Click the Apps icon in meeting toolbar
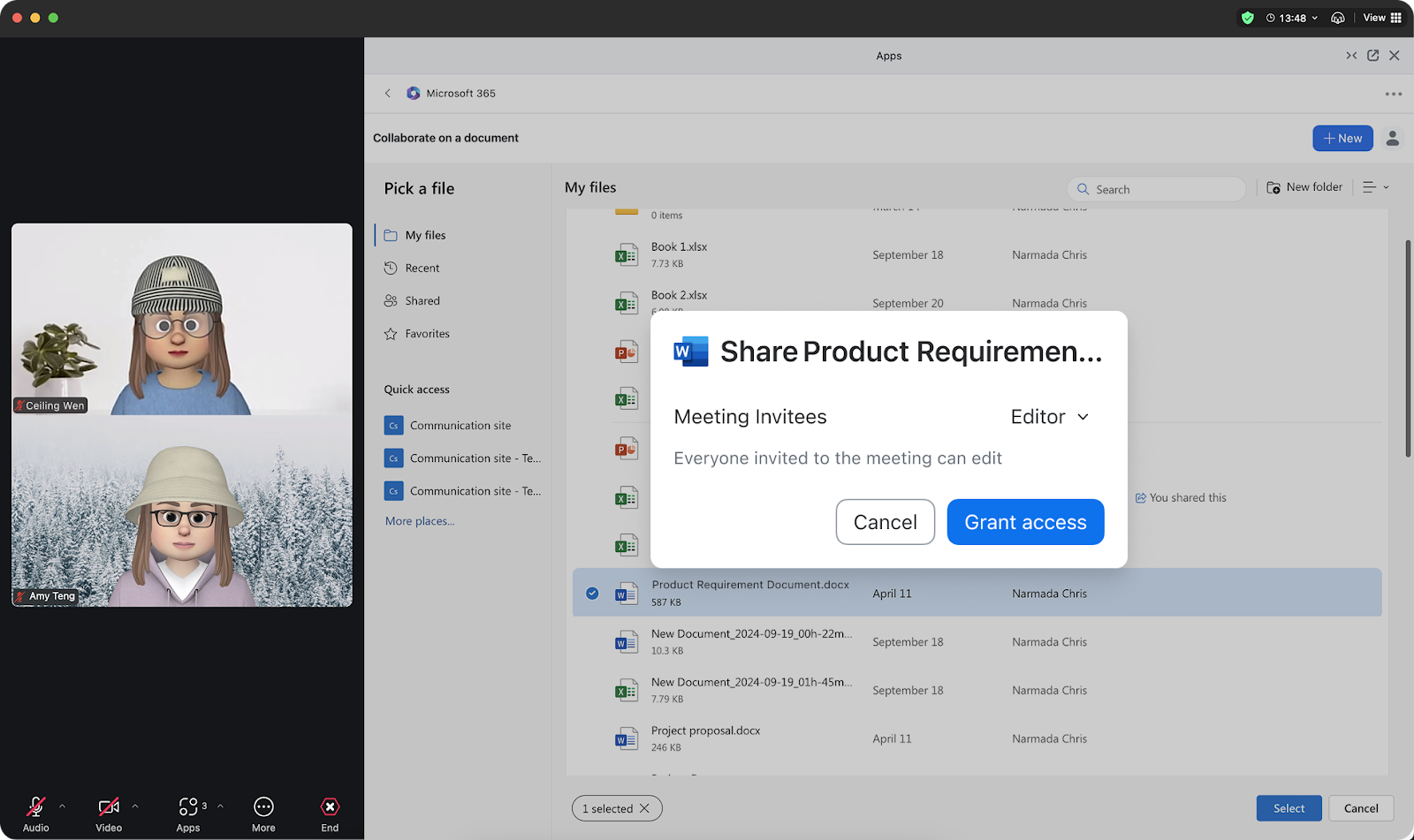This screenshot has height=840, width=1414. (x=187, y=807)
